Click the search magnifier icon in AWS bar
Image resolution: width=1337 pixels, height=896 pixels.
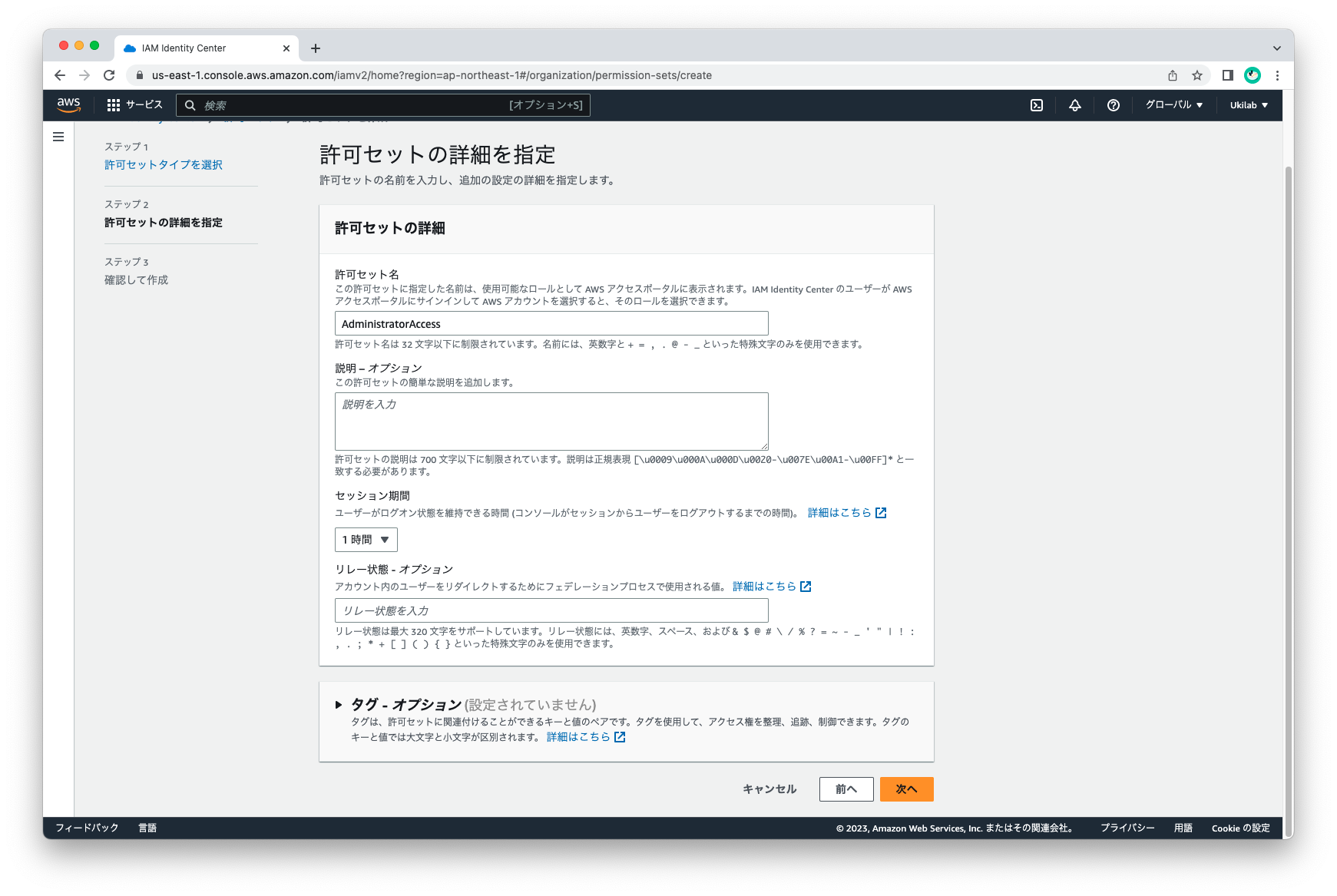(190, 105)
